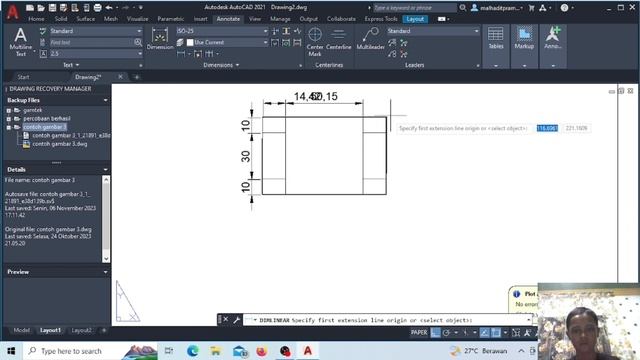Image resolution: width=640 pixels, height=360 pixels.
Task: Click the Dimension Break icon
Action: 276,31
